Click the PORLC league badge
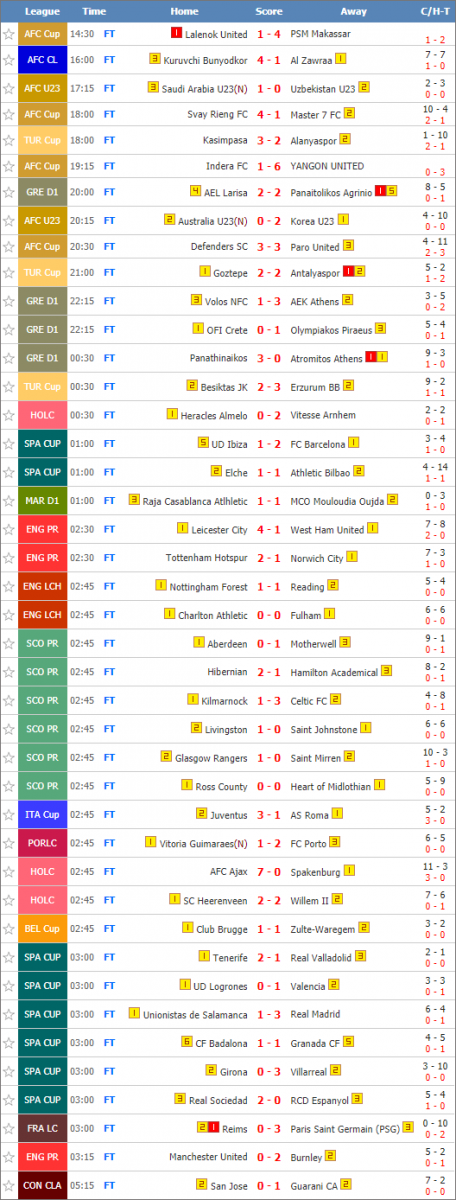Image resolution: width=456 pixels, height=1200 pixels. 43,843
